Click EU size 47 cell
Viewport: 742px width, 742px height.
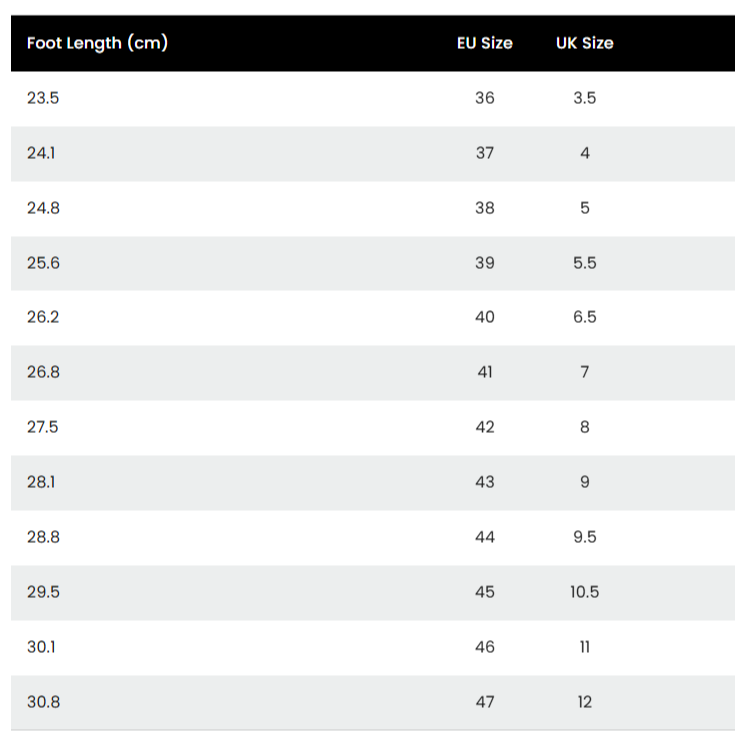click(485, 702)
